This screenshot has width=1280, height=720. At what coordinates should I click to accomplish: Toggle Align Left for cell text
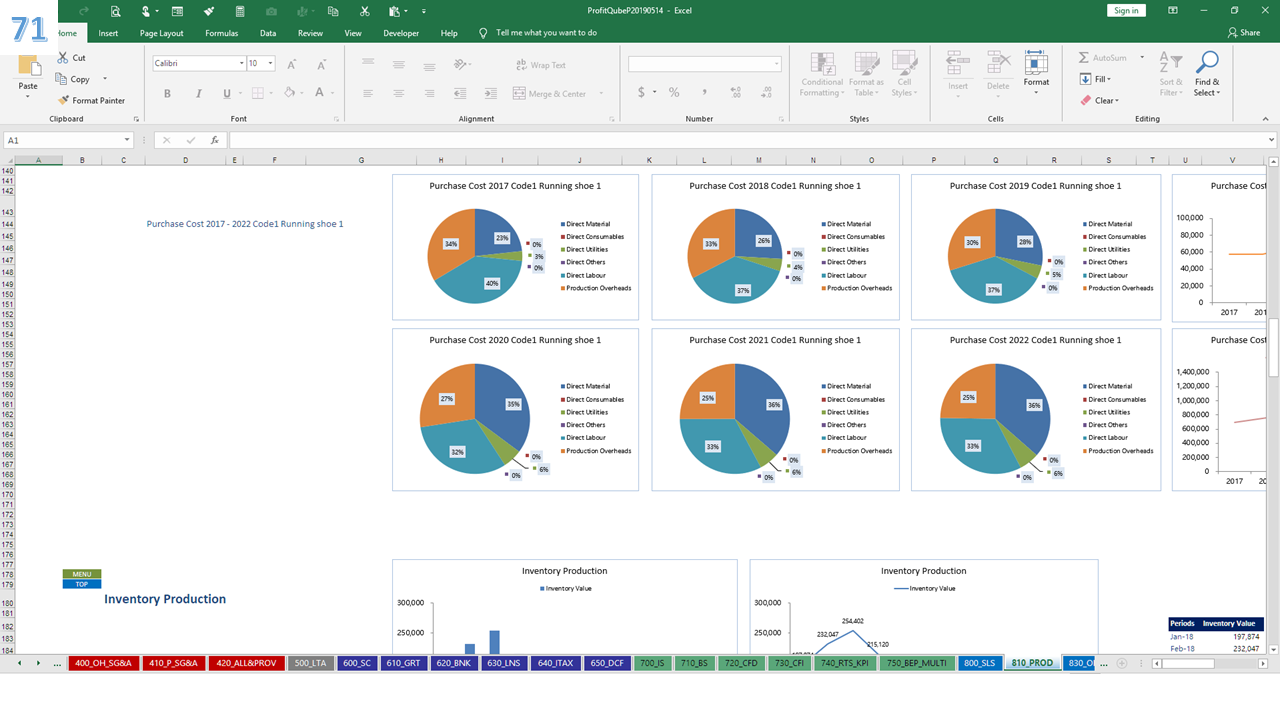(x=368, y=93)
